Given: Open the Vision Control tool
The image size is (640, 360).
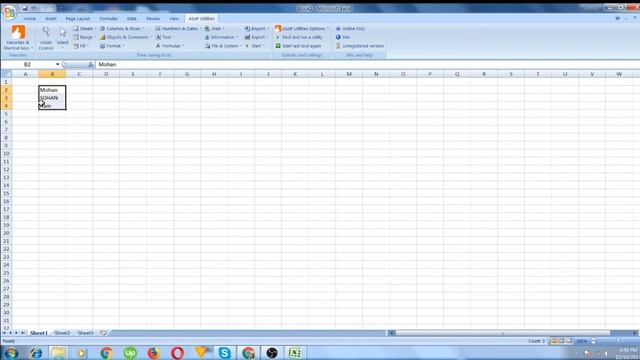Looking at the screenshot, I should point(46,38).
